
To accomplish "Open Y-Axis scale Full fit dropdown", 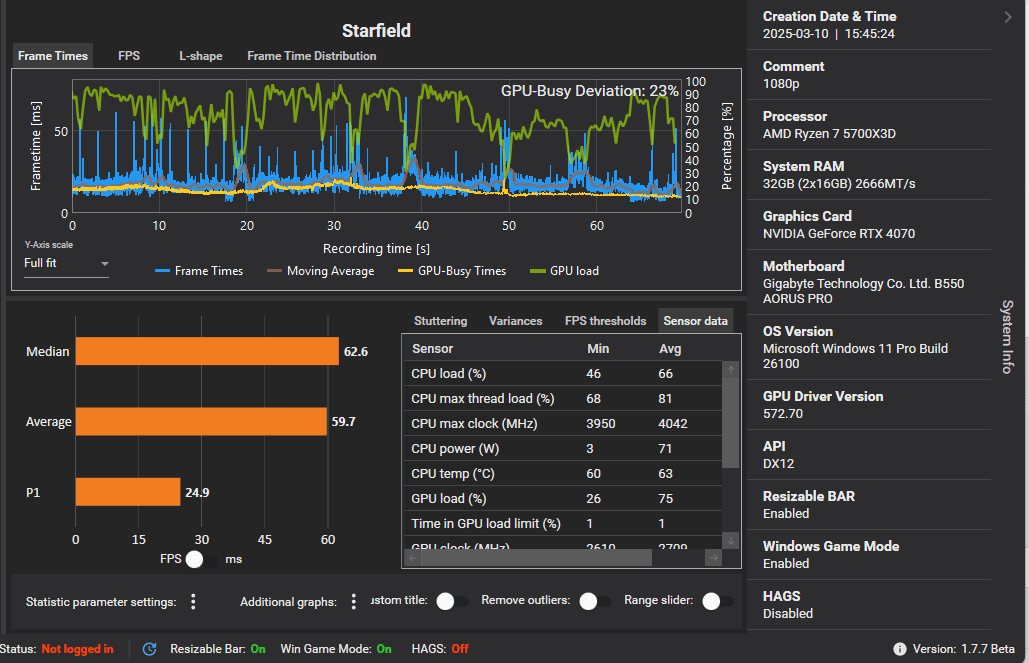I will point(66,263).
